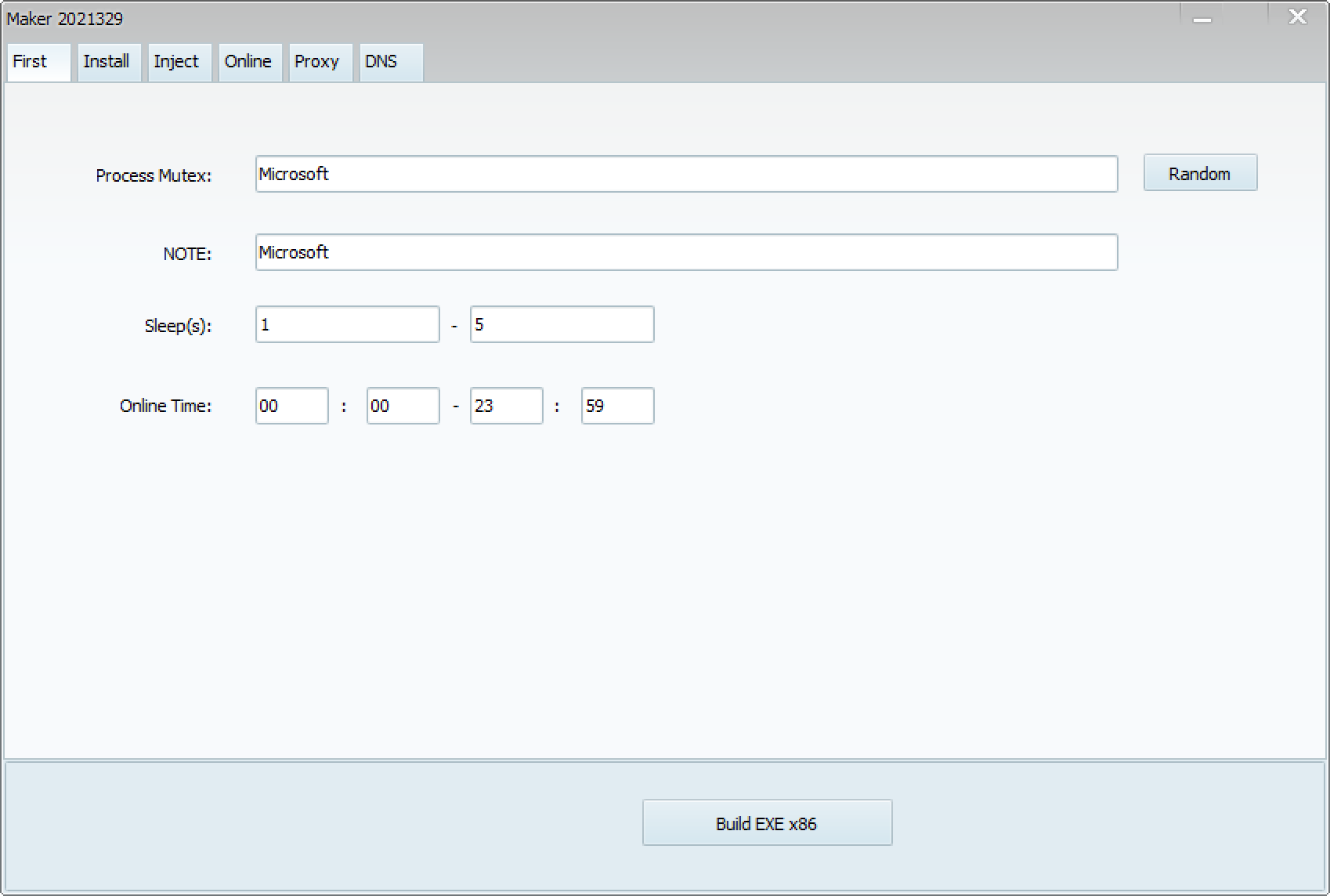This screenshot has height=896, width=1330.
Task: Open the Proxy tab
Action: [x=318, y=62]
